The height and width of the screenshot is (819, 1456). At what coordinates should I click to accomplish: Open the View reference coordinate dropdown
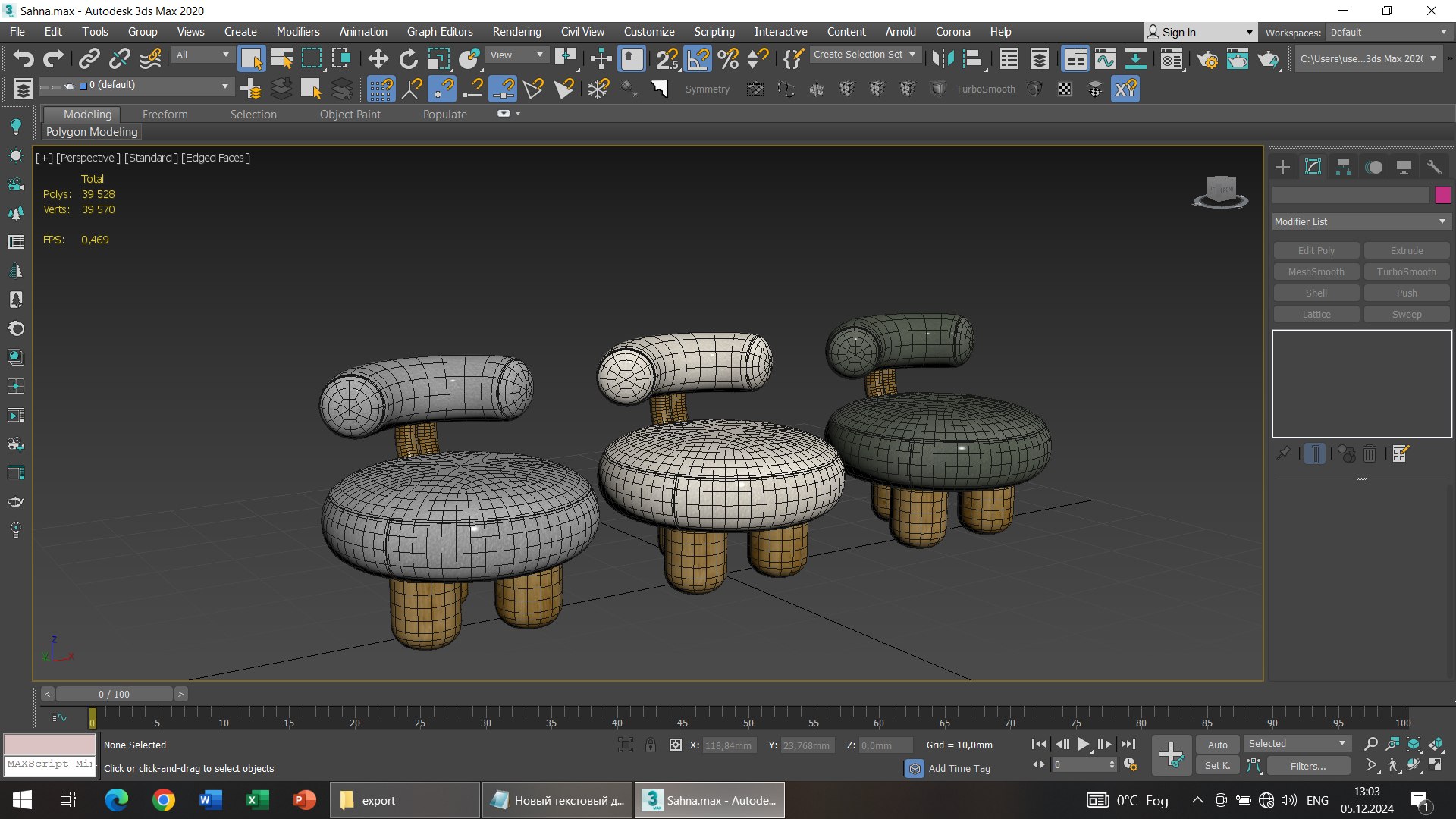point(517,55)
